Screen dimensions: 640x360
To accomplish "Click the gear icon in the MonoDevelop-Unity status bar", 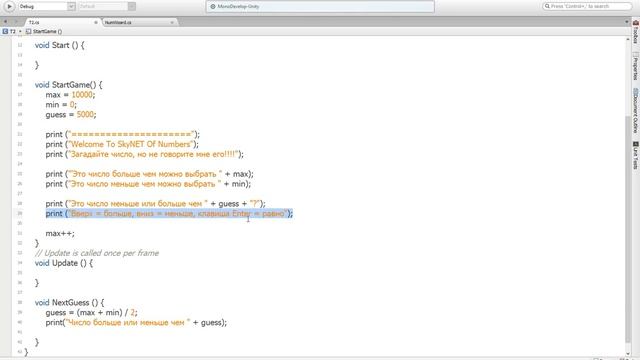I will click(213, 7).
